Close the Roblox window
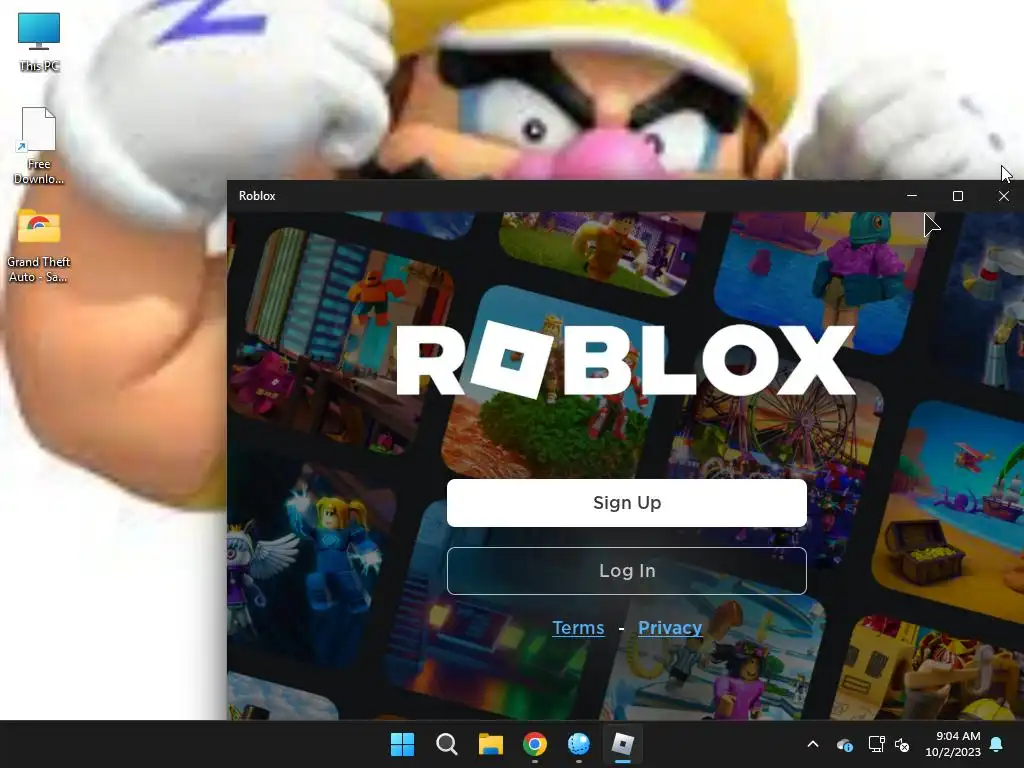 1003,196
